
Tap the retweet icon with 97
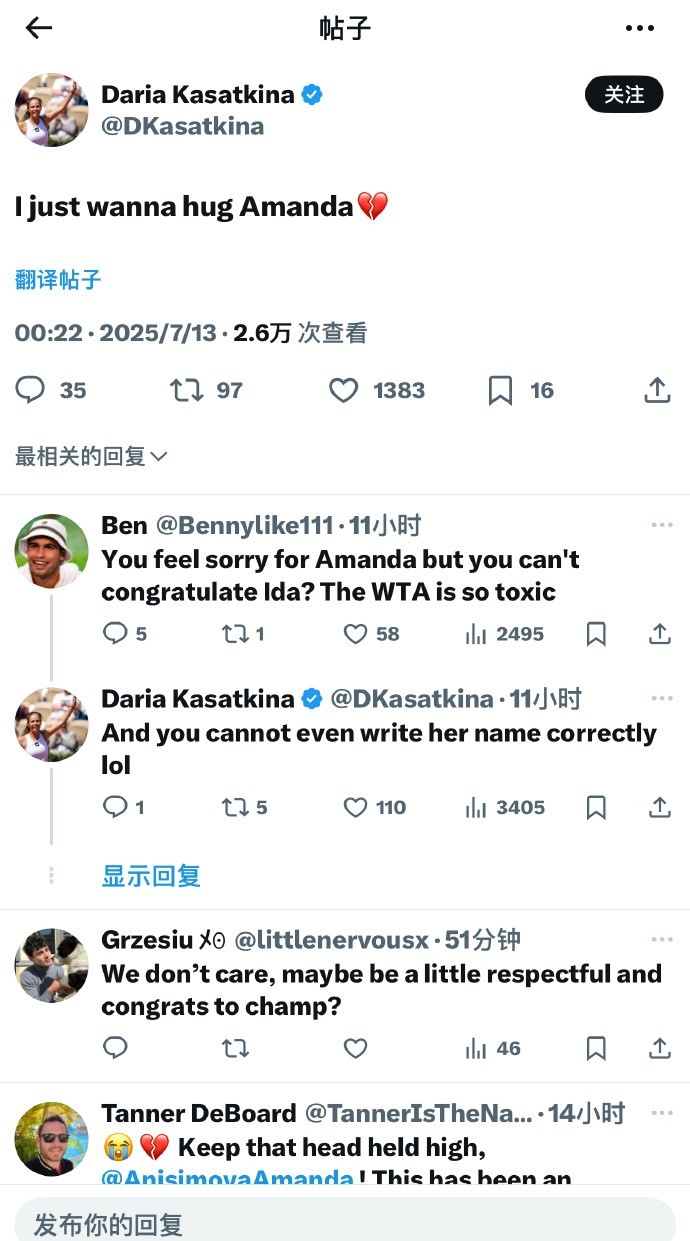(187, 390)
